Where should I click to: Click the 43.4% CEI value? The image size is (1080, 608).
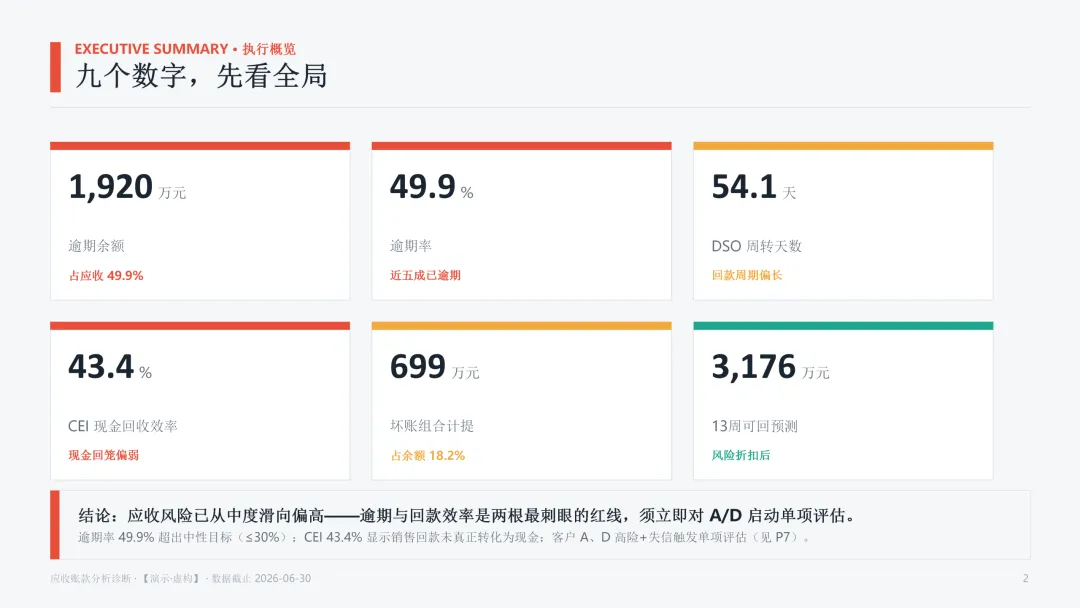(x=110, y=367)
